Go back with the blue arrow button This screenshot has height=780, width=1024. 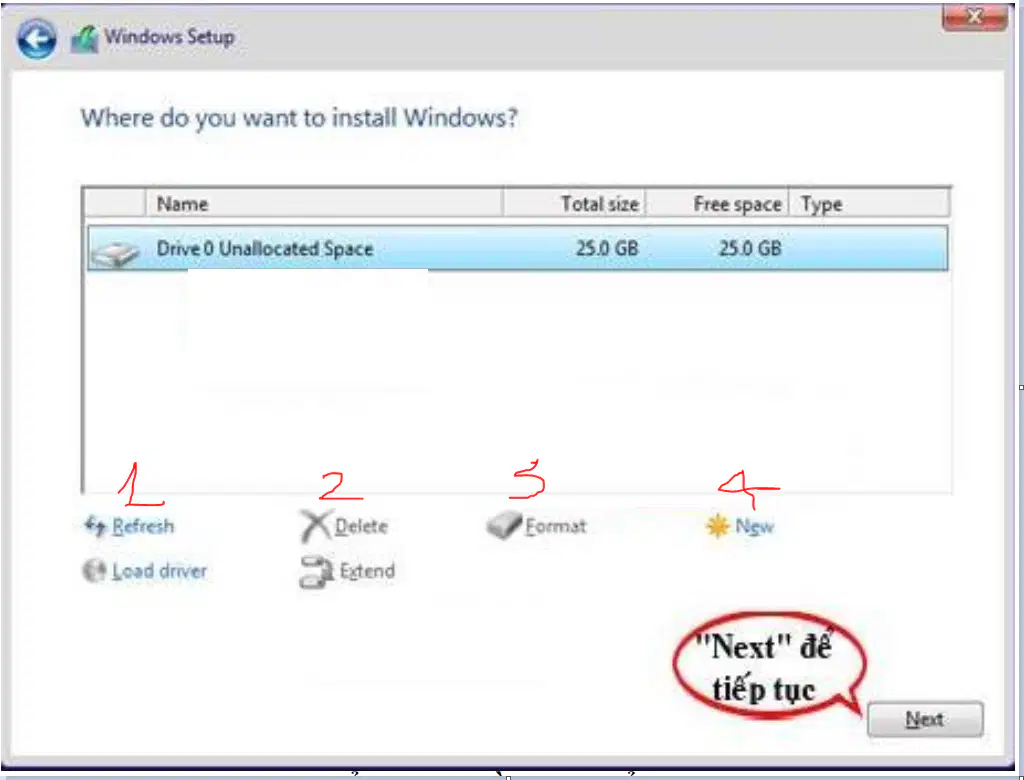[x=36, y=39]
